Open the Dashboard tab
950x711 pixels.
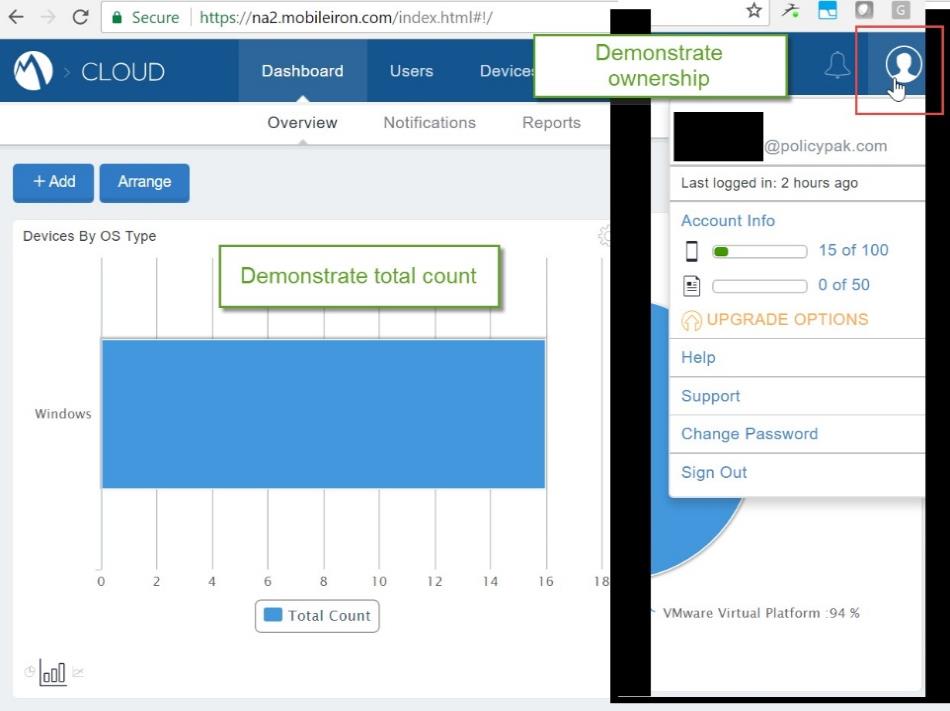302,71
